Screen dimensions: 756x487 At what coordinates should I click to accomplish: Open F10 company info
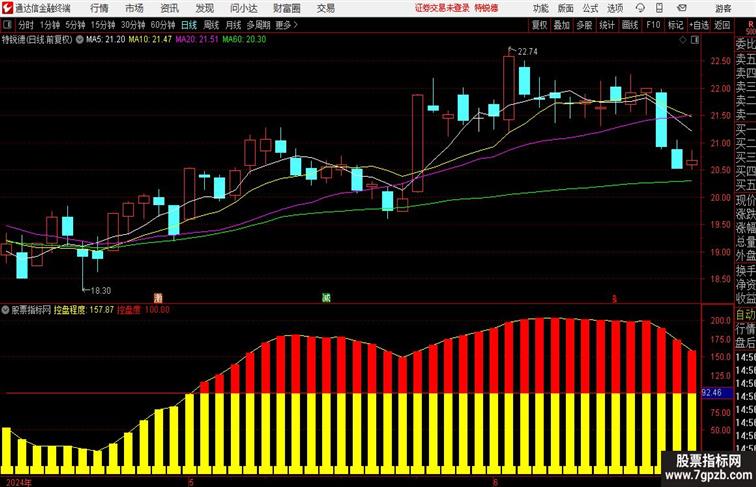[x=653, y=25]
